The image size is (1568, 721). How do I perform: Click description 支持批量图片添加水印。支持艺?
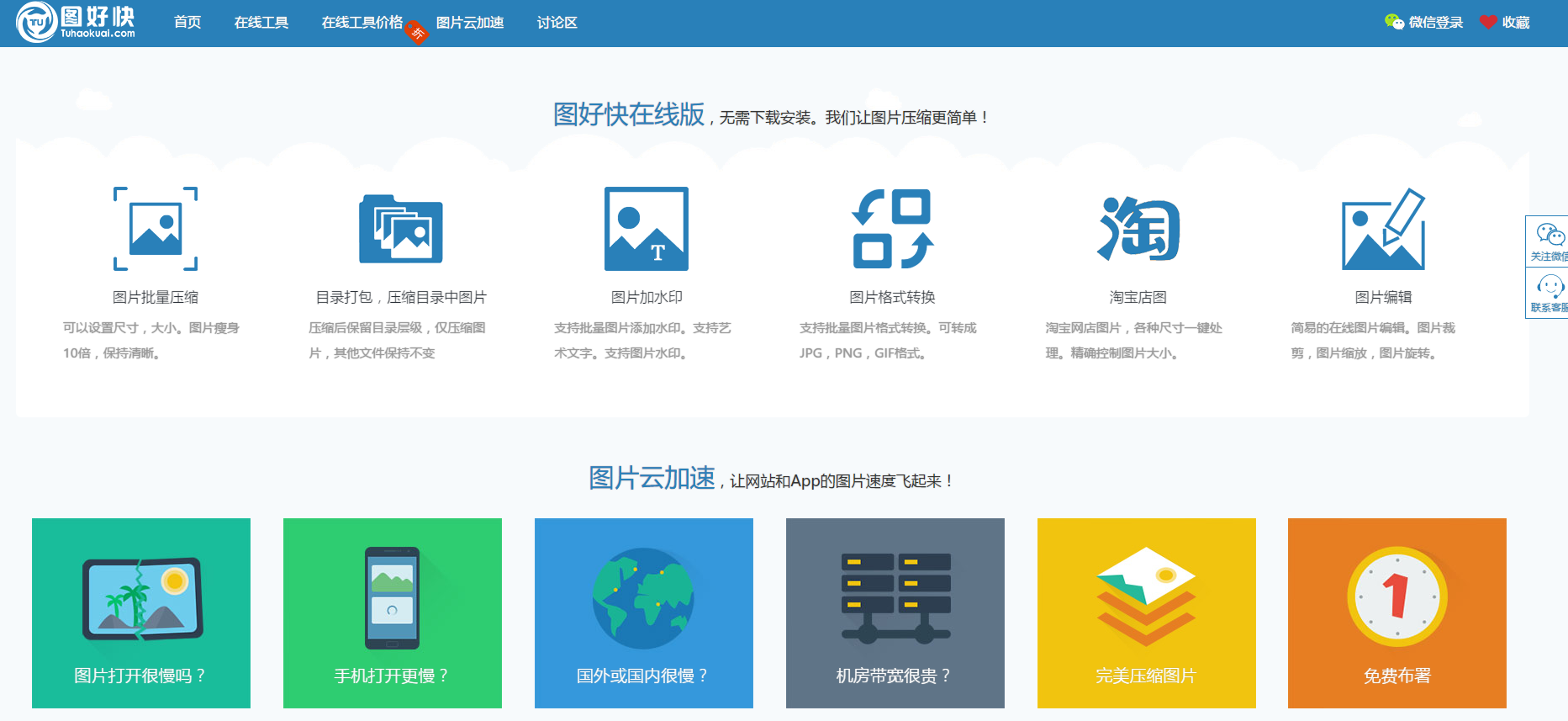coord(642,328)
